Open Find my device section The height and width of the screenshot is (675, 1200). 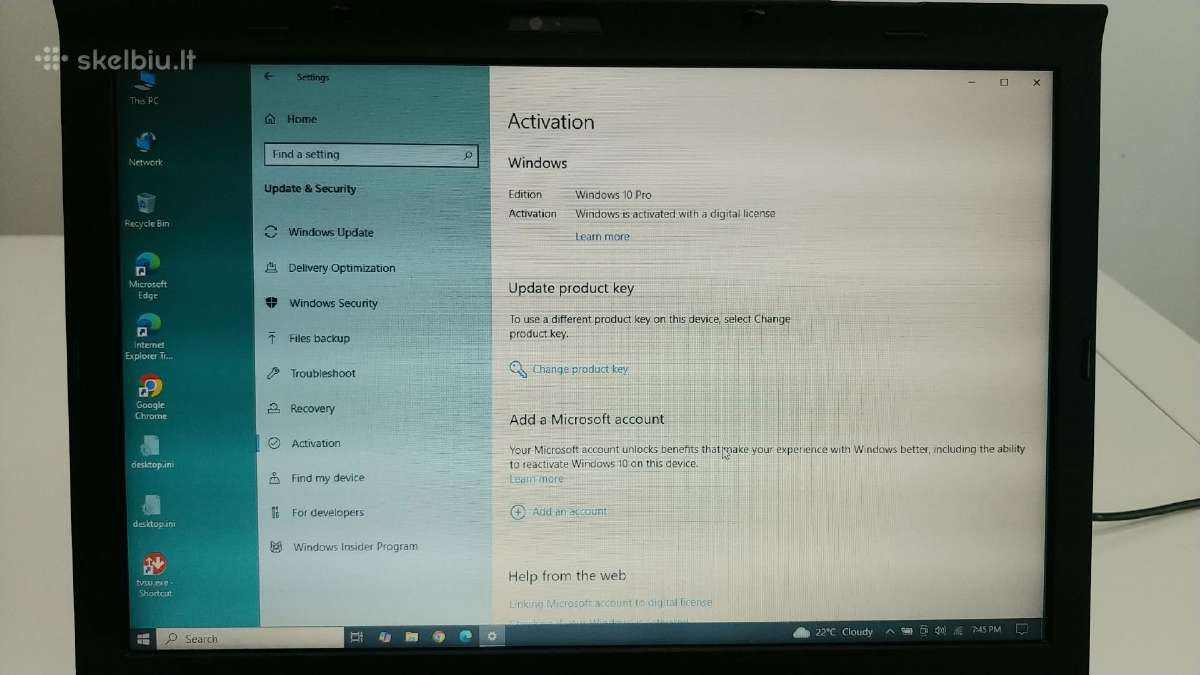316,478
